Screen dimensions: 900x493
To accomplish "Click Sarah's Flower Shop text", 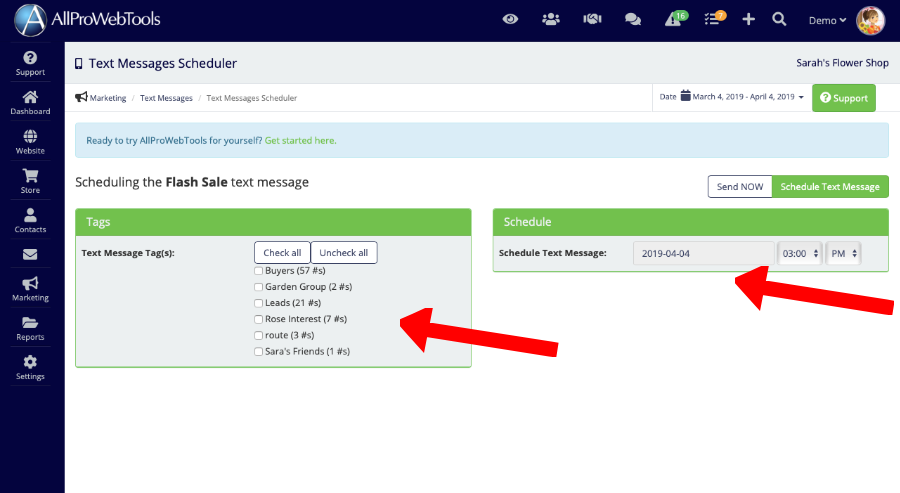I will pos(842,63).
